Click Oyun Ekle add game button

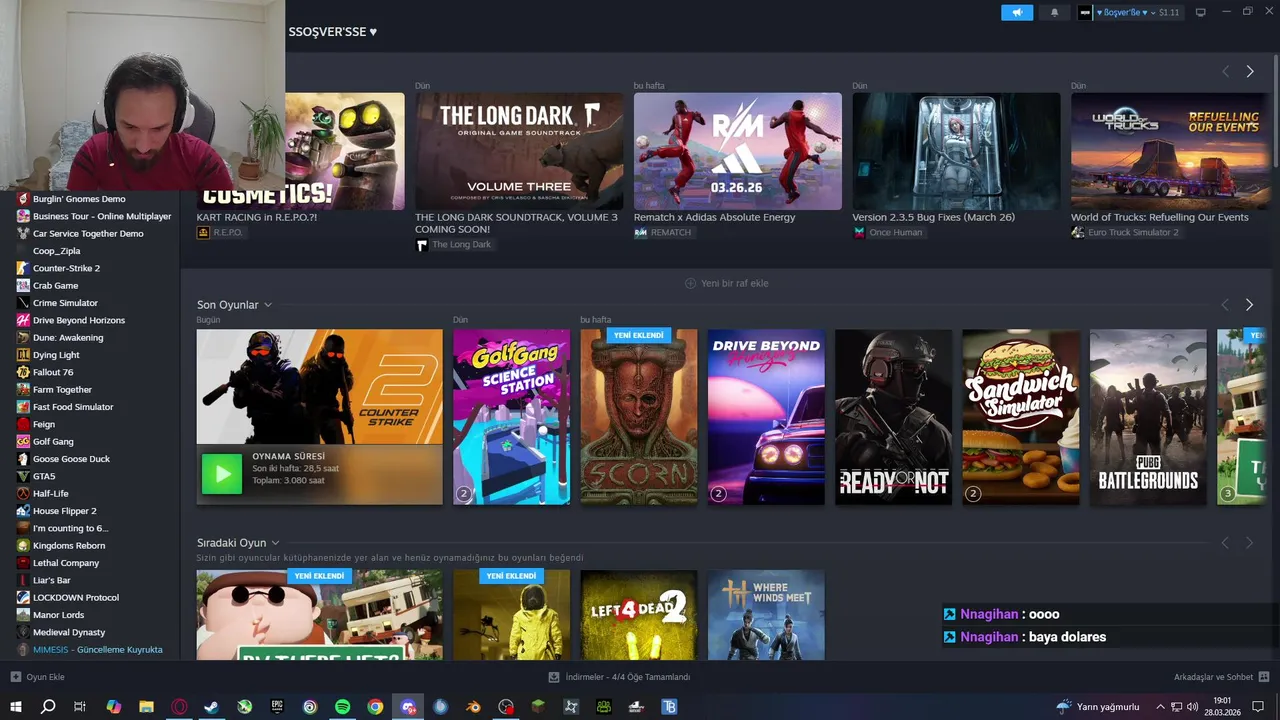coord(37,677)
